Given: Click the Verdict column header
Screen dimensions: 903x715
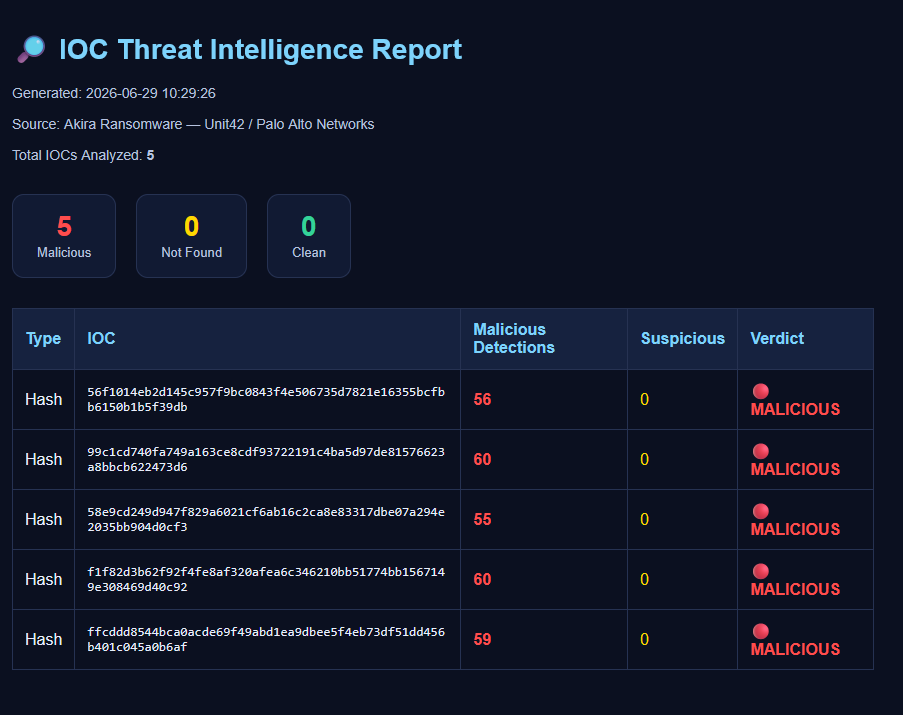Looking at the screenshot, I should click(x=805, y=339).
